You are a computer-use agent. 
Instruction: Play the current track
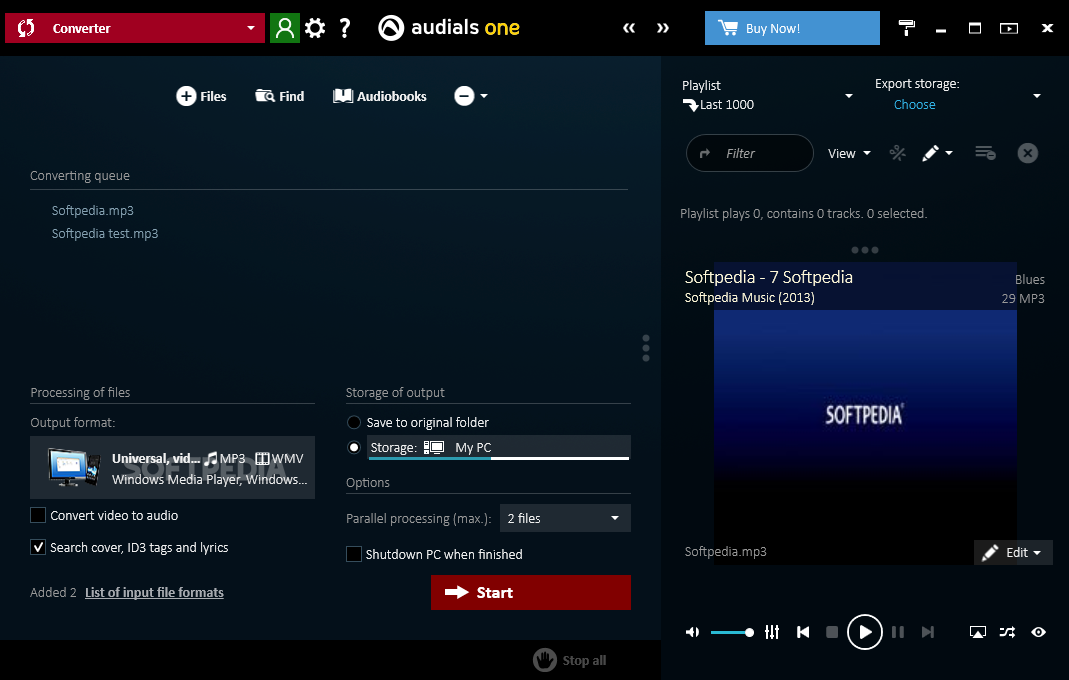864,632
